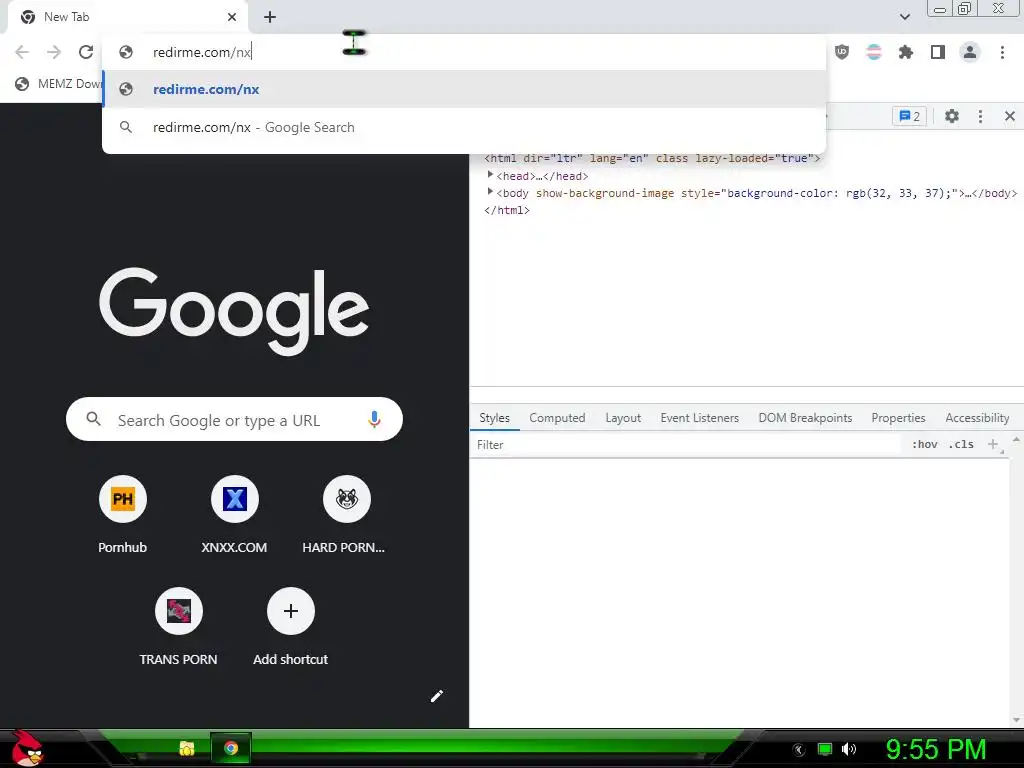Switch to the Layout tab
Image resolution: width=1024 pixels, height=768 pixels.
coord(623,418)
